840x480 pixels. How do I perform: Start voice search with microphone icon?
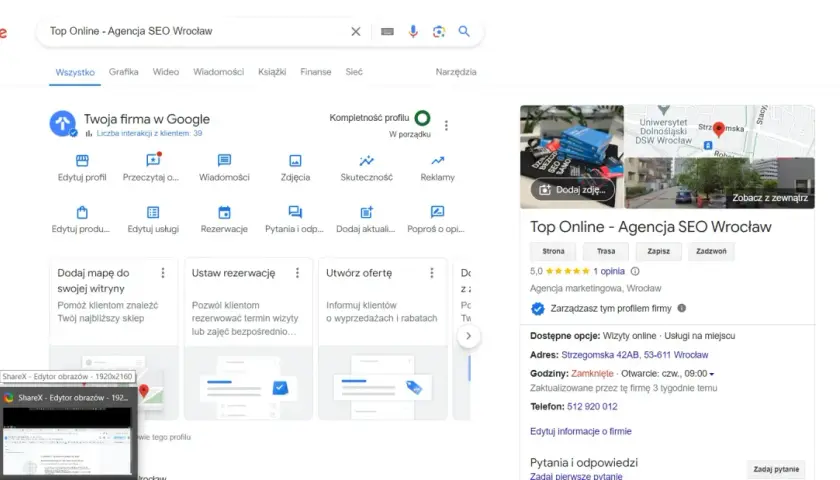413,32
